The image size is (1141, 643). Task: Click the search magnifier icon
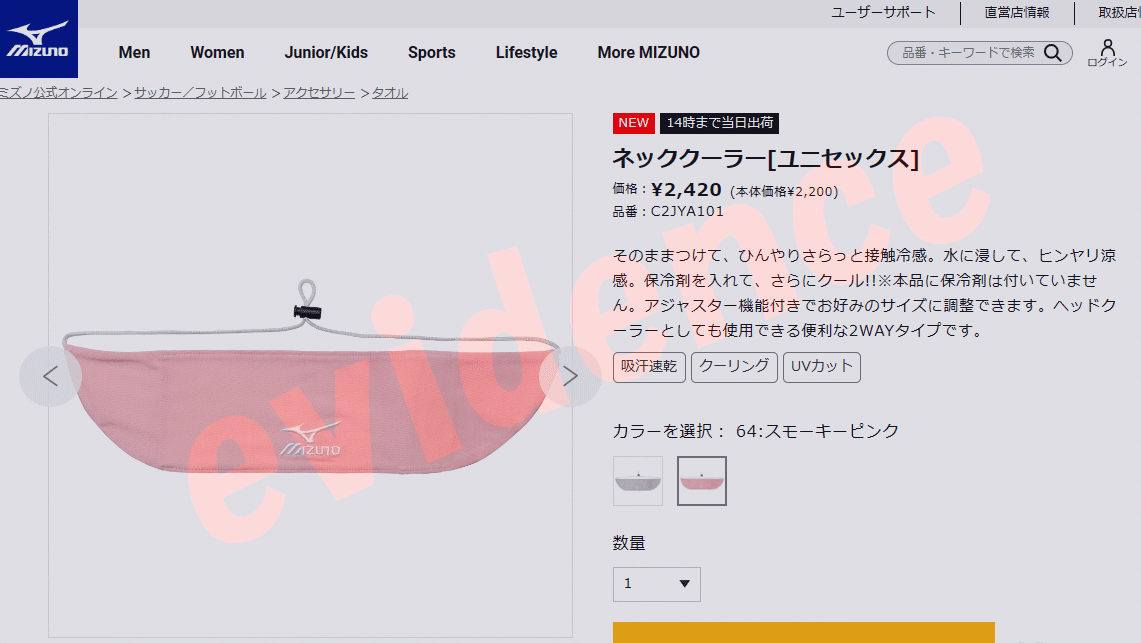[x=1052, y=52]
